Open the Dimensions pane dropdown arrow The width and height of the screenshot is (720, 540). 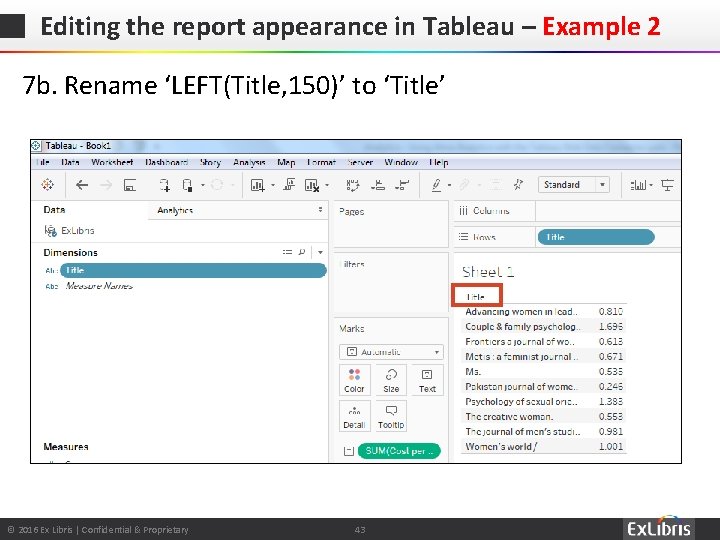(x=320, y=252)
